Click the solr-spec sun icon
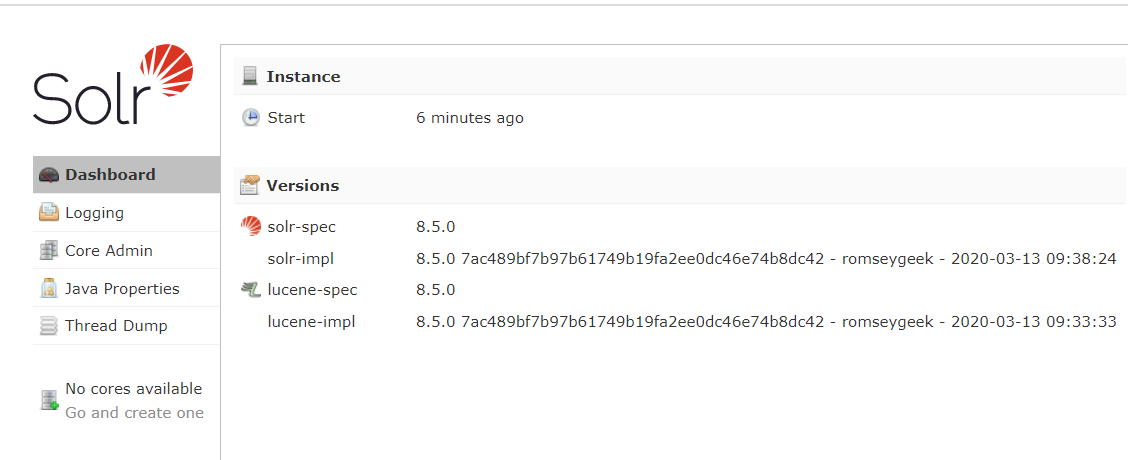1128x460 pixels. (250, 227)
